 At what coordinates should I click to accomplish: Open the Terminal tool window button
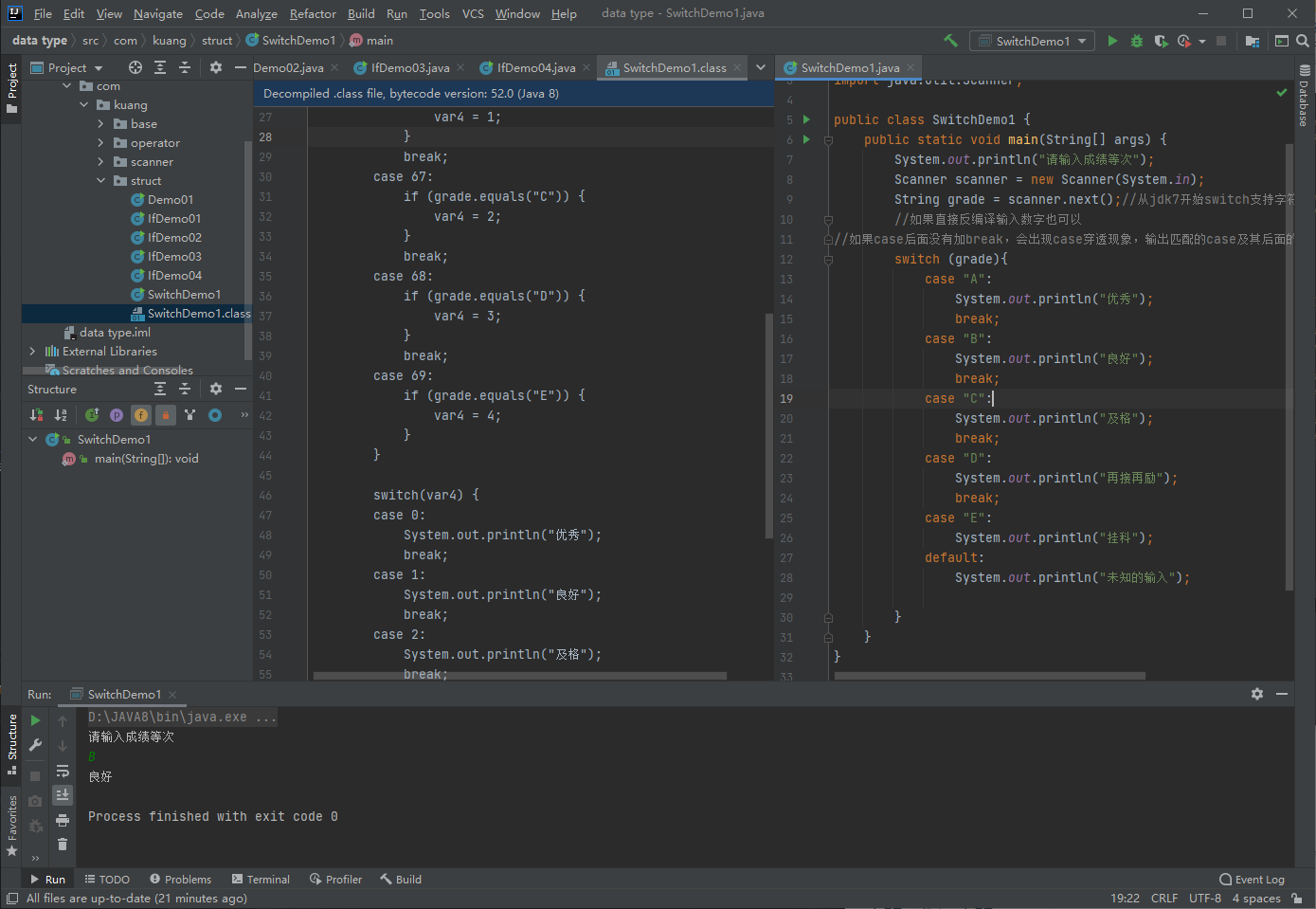[261, 880]
